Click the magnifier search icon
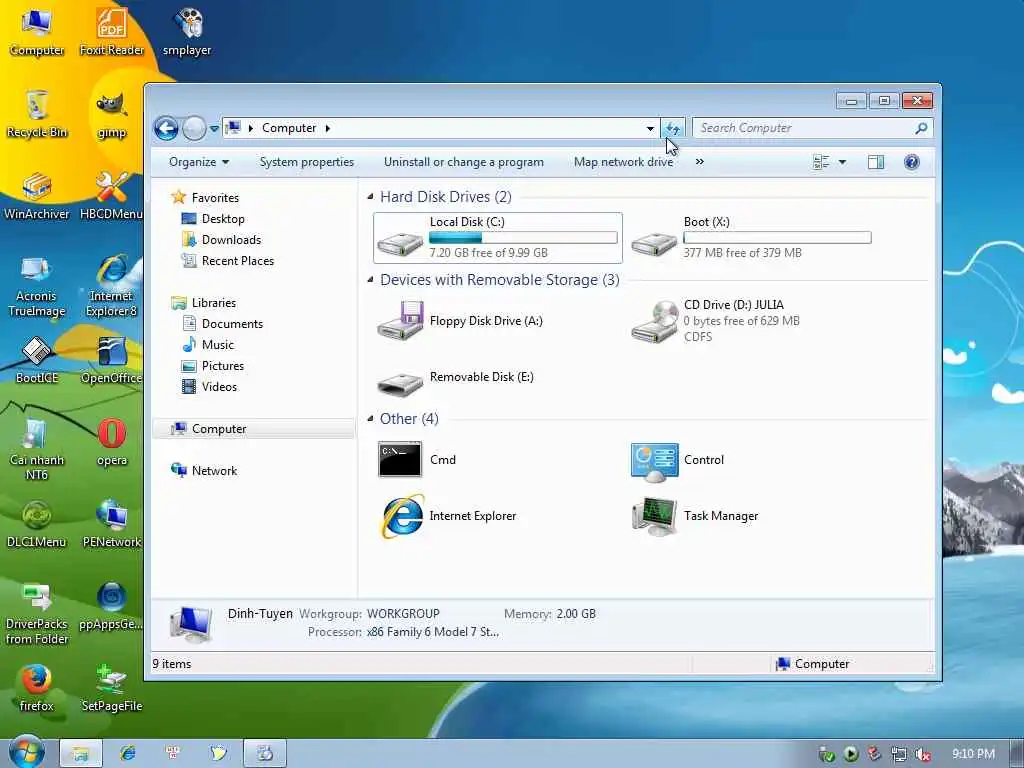The width and height of the screenshot is (1024, 768). [x=921, y=129]
